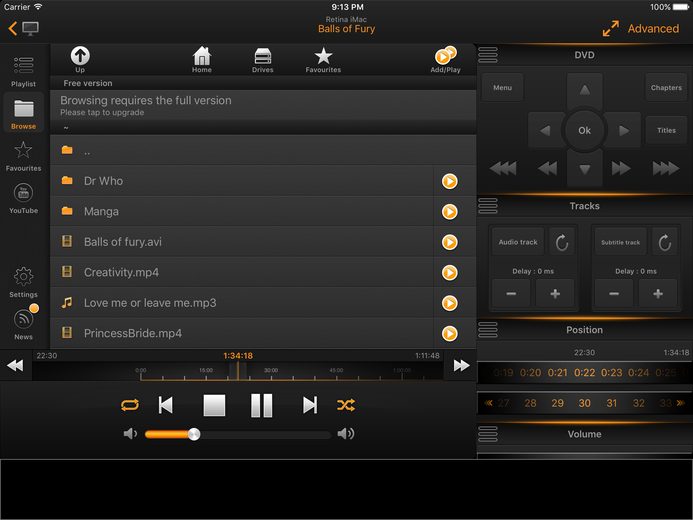The width and height of the screenshot is (693, 520).
Task: Click the DVD double rewind button
Action: [x=548, y=168]
